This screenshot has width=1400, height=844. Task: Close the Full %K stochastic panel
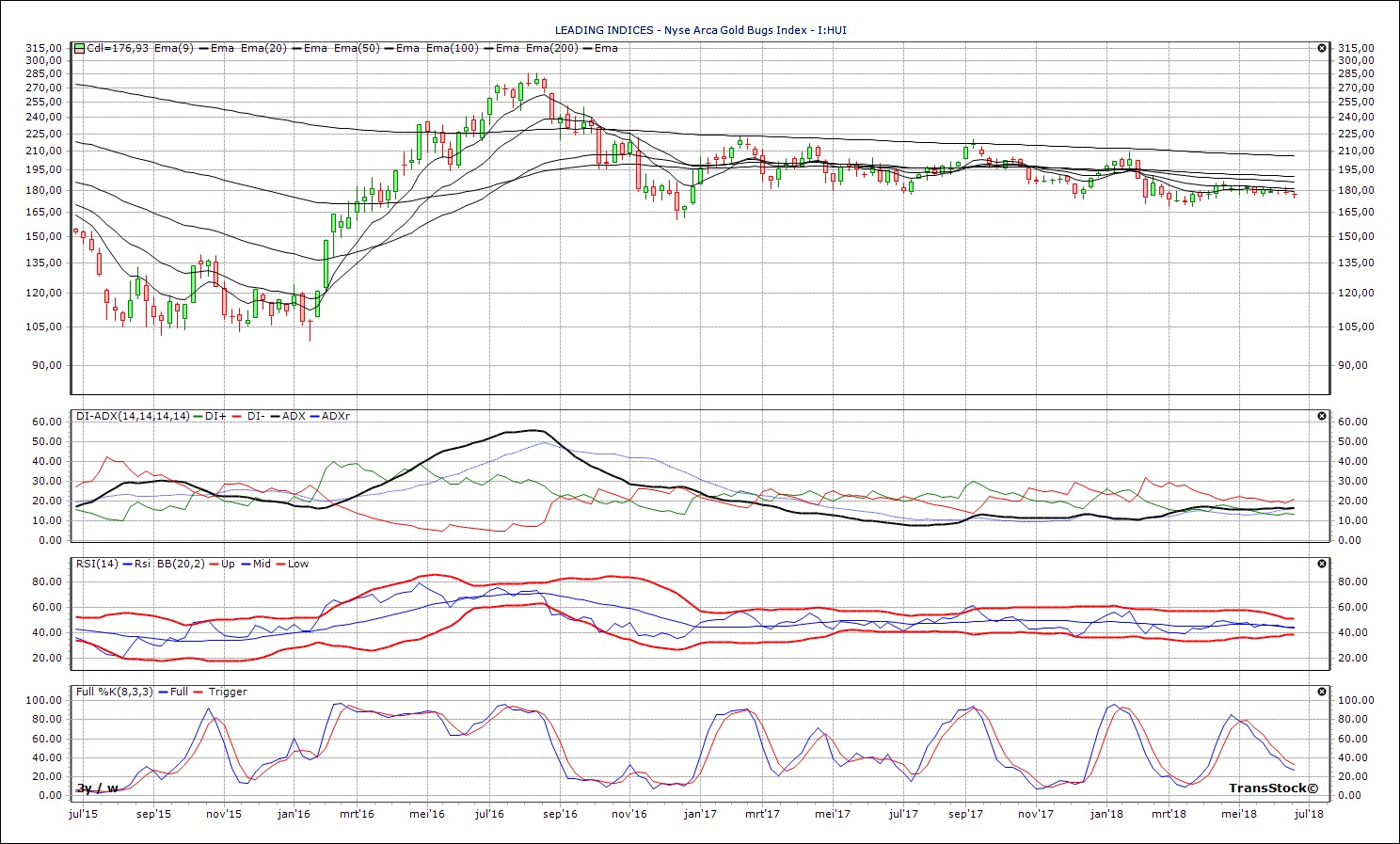pos(1322,692)
